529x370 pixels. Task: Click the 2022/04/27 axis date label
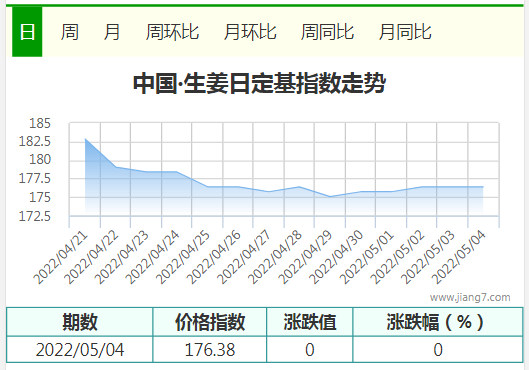tap(245, 258)
